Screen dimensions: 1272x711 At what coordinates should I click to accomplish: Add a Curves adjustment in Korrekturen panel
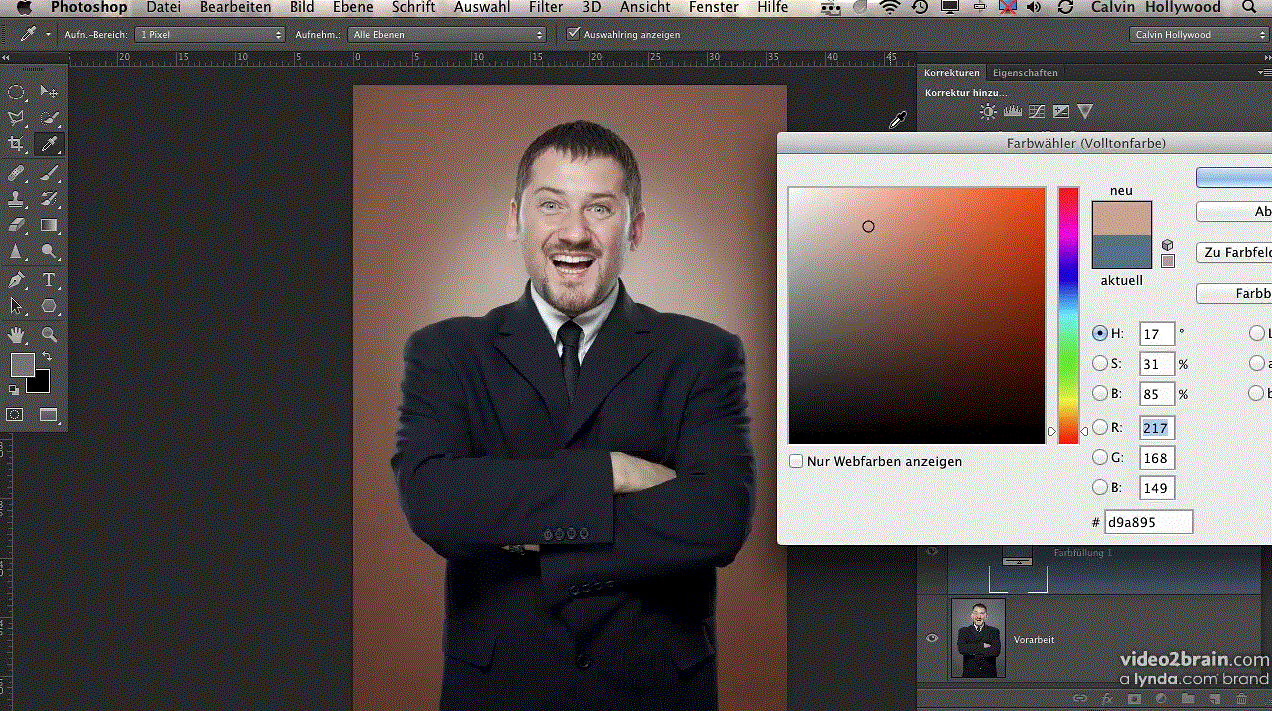point(1037,112)
